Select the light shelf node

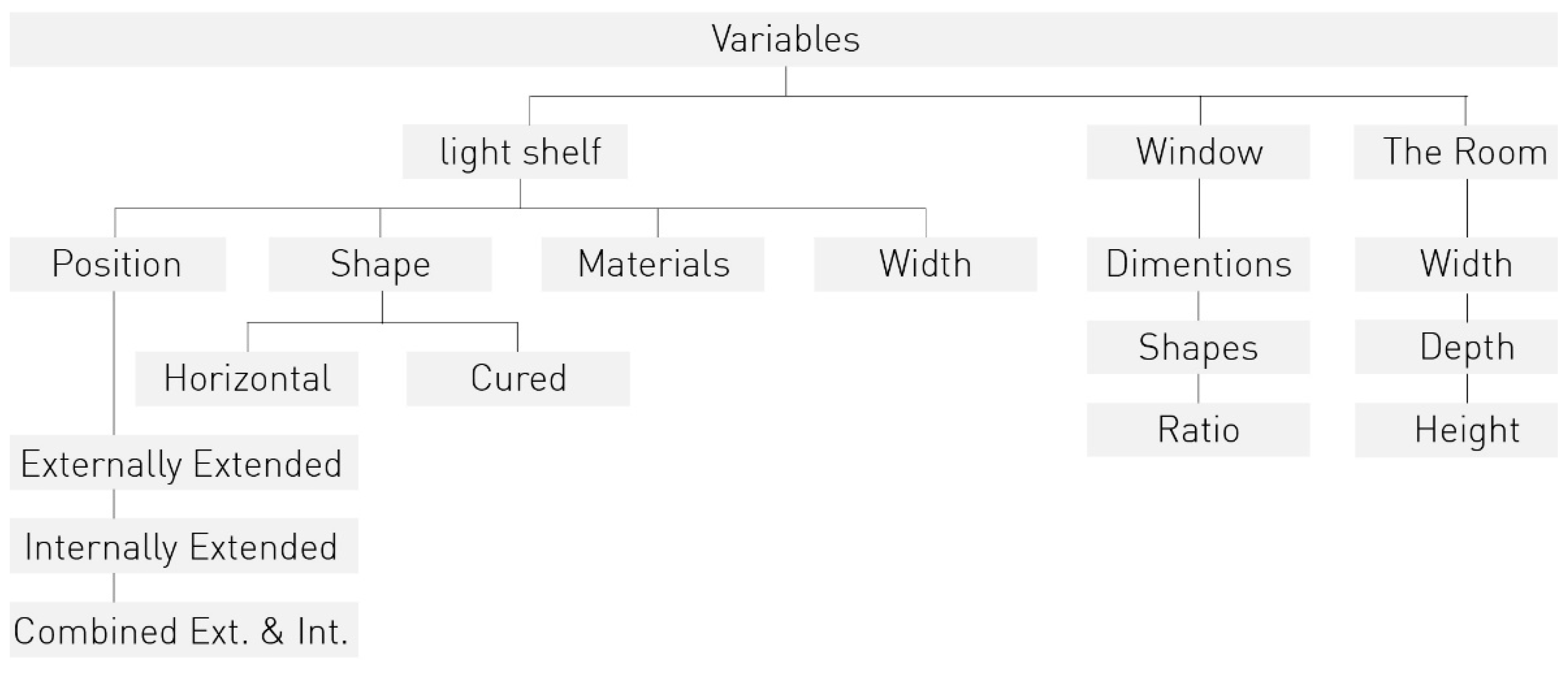coord(515,151)
